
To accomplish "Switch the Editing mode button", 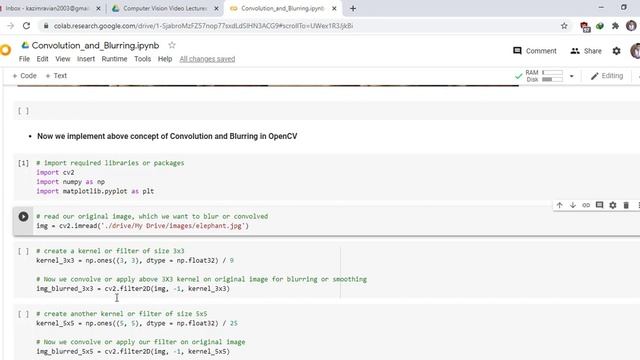I will pos(607,76).
